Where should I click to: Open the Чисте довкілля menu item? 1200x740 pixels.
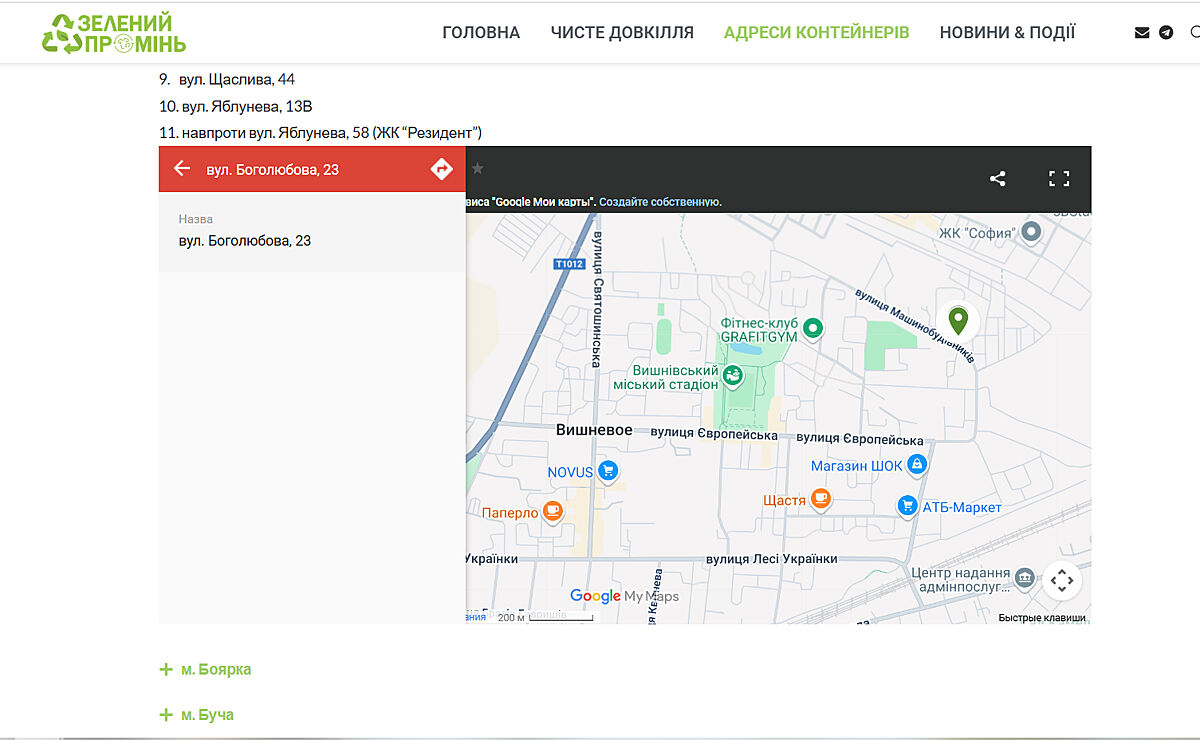[x=622, y=33]
